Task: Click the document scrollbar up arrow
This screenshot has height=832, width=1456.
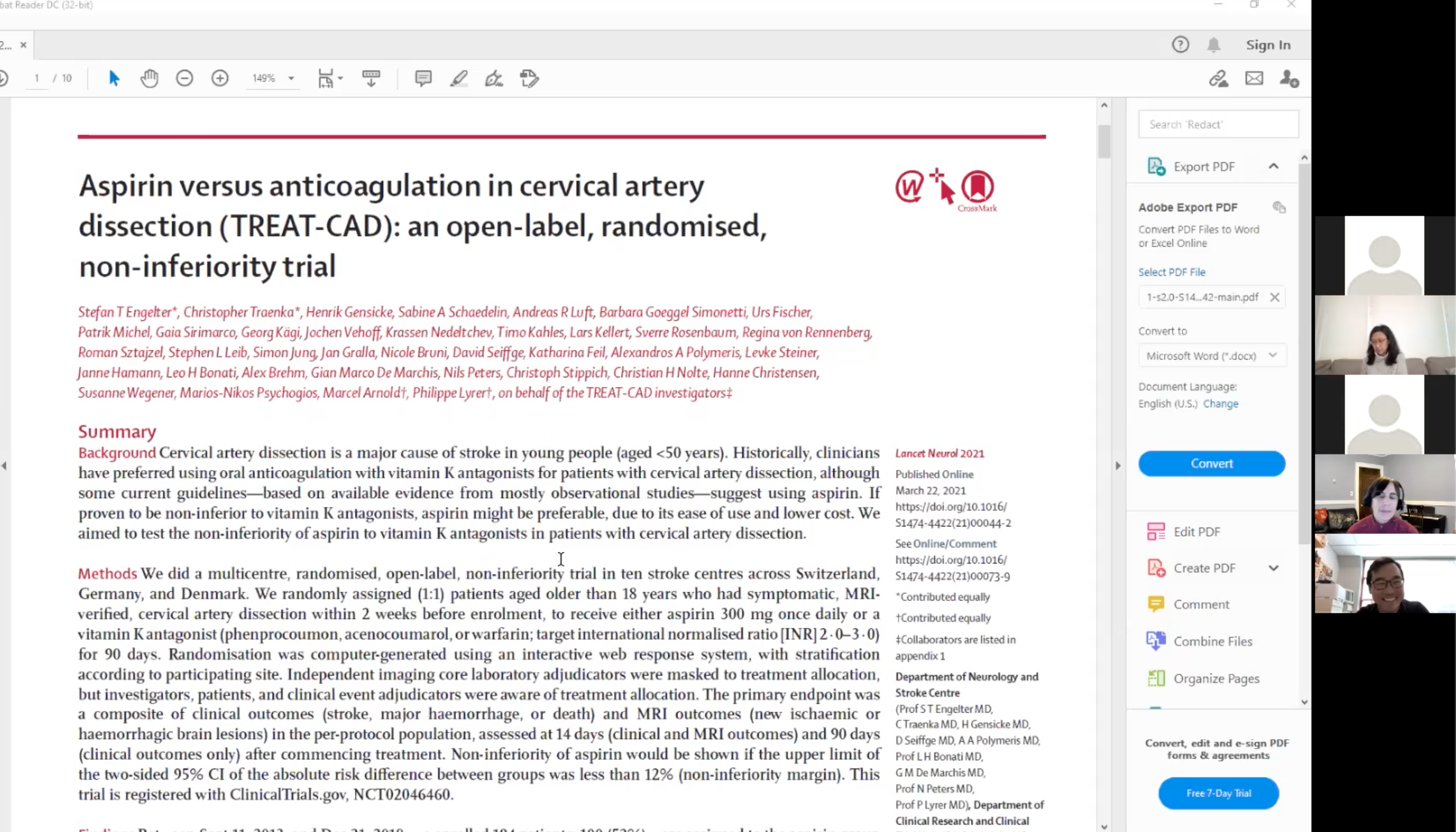Action: pyautogui.click(x=1104, y=105)
